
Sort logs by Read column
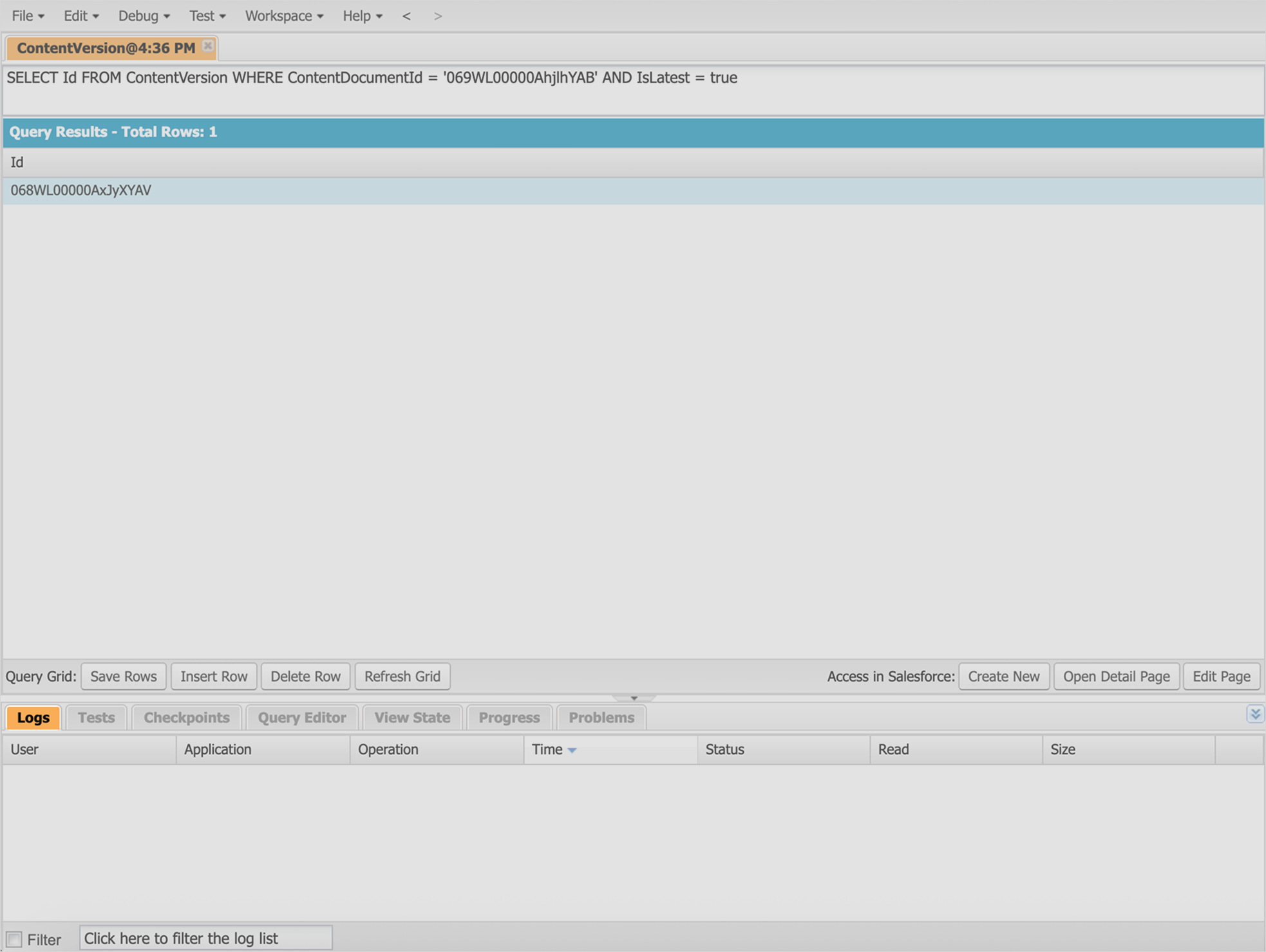point(956,750)
